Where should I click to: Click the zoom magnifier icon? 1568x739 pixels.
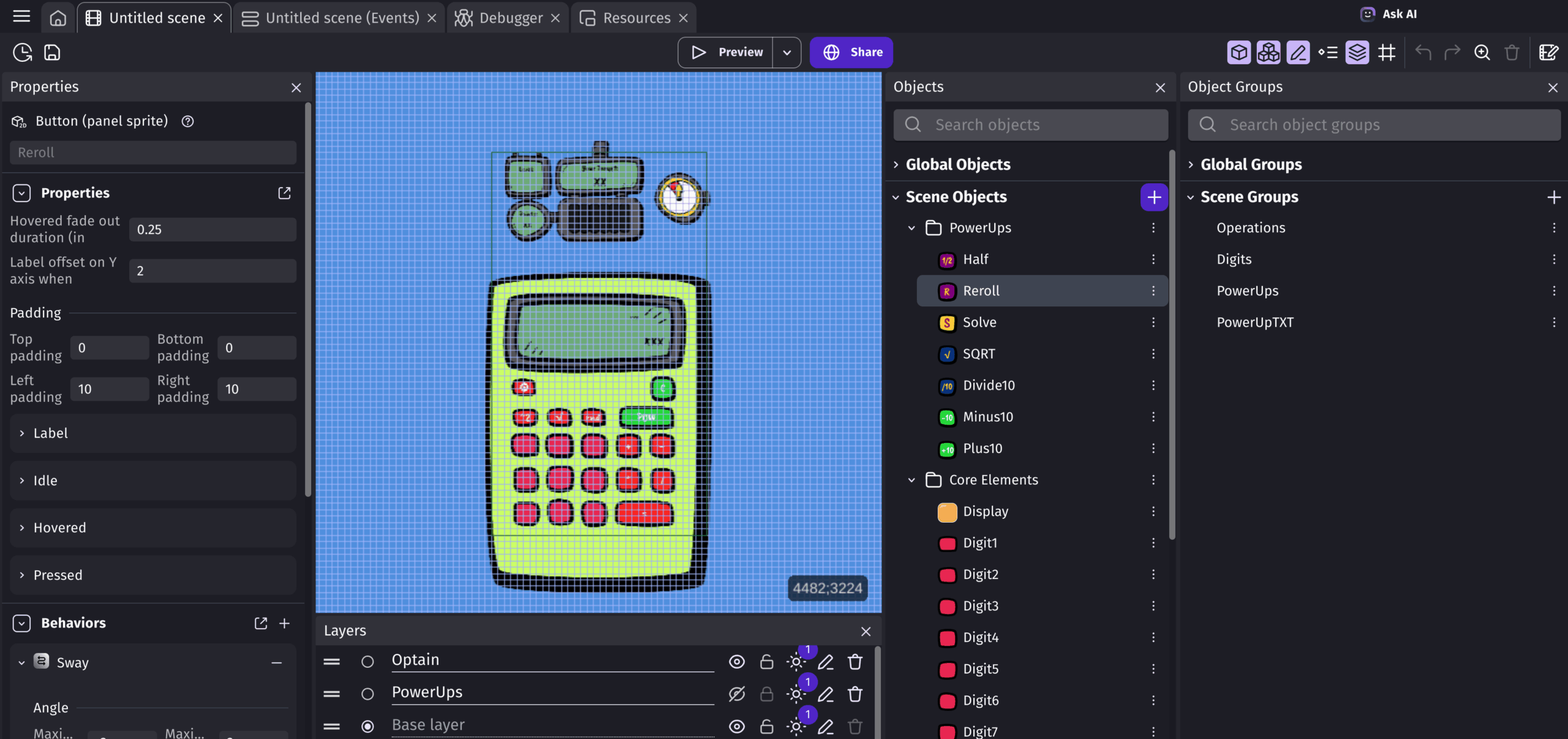(1482, 53)
